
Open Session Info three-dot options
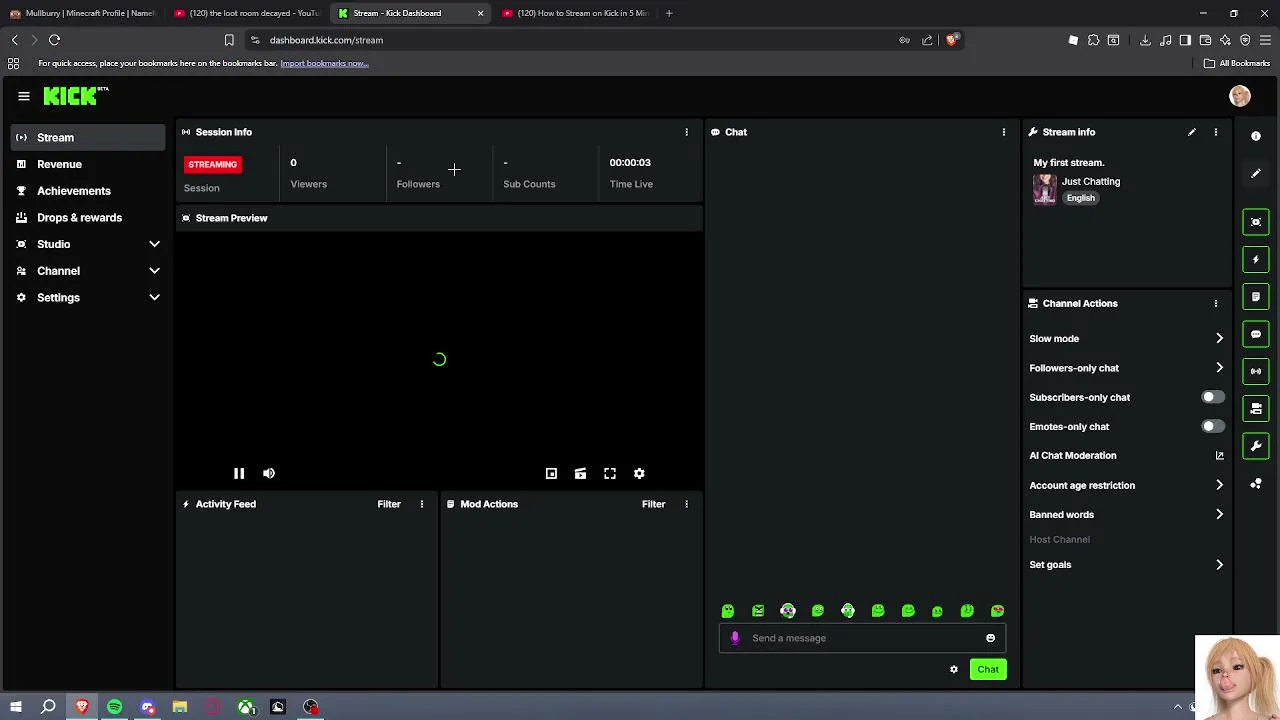point(686,132)
